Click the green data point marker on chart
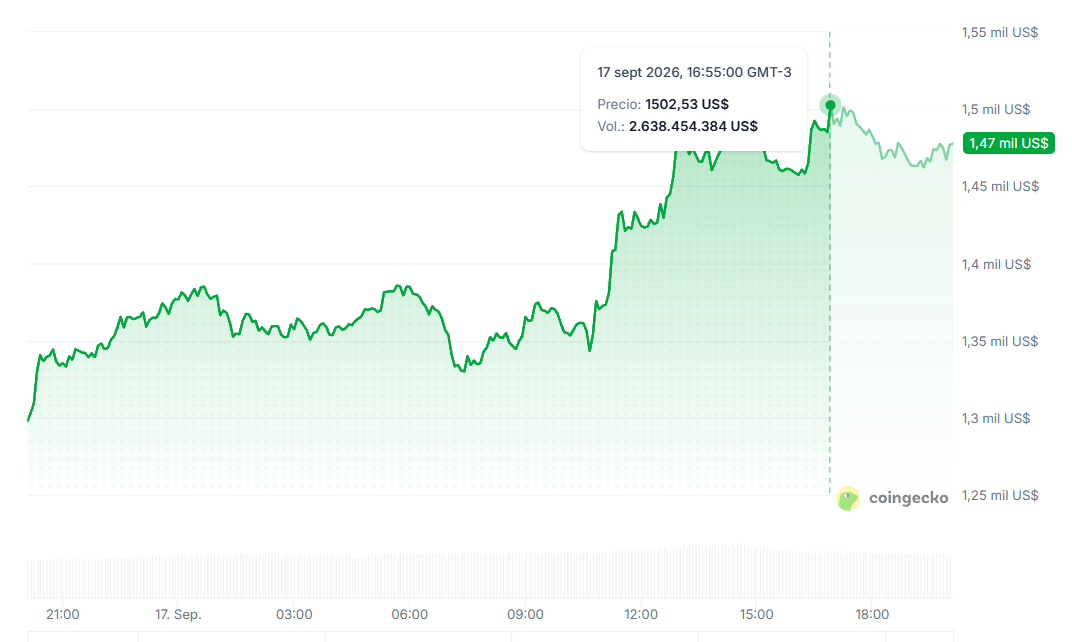Screen dimensions: 1072x642 coord(830,105)
